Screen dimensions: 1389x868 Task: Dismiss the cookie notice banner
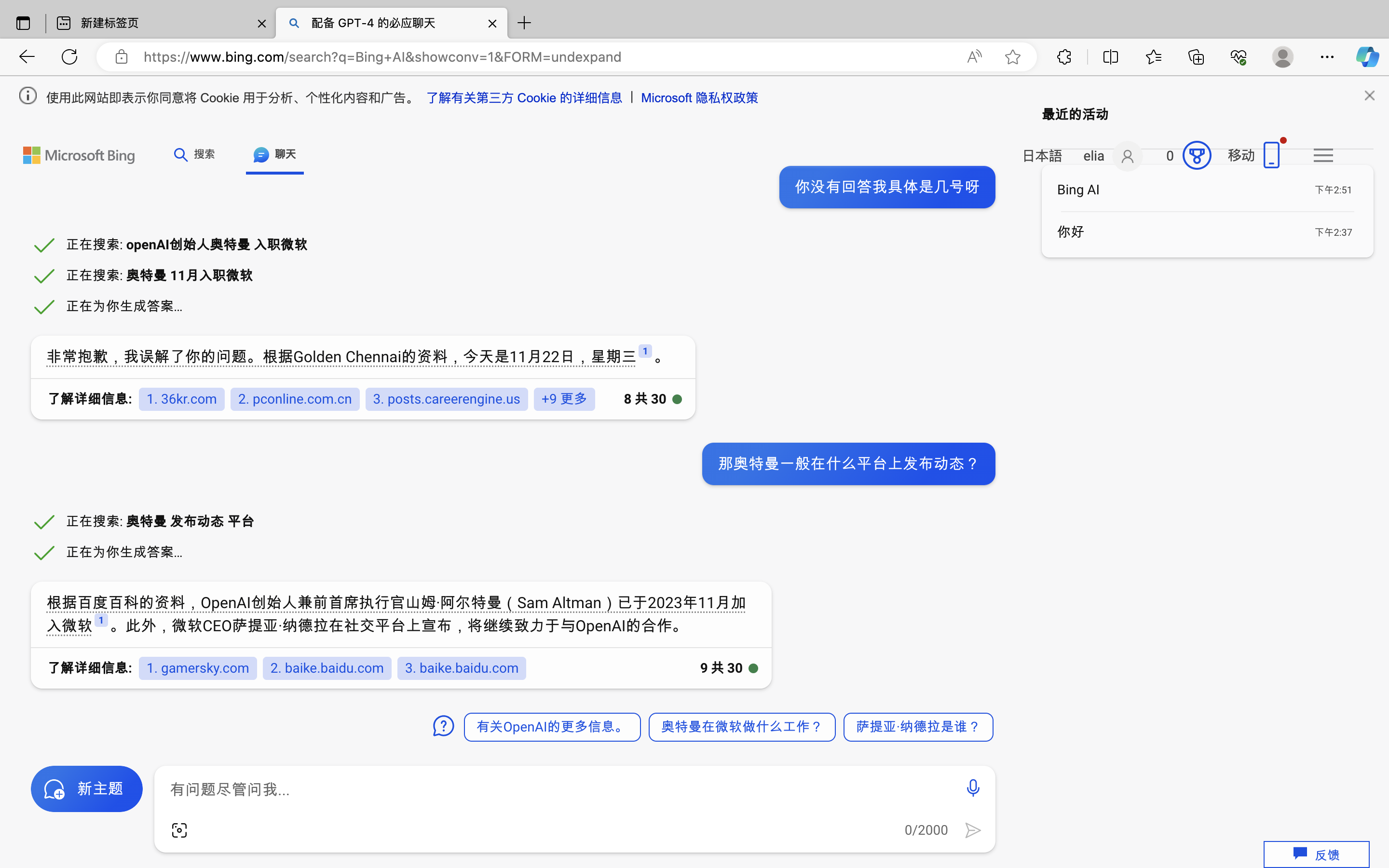[x=1369, y=96]
